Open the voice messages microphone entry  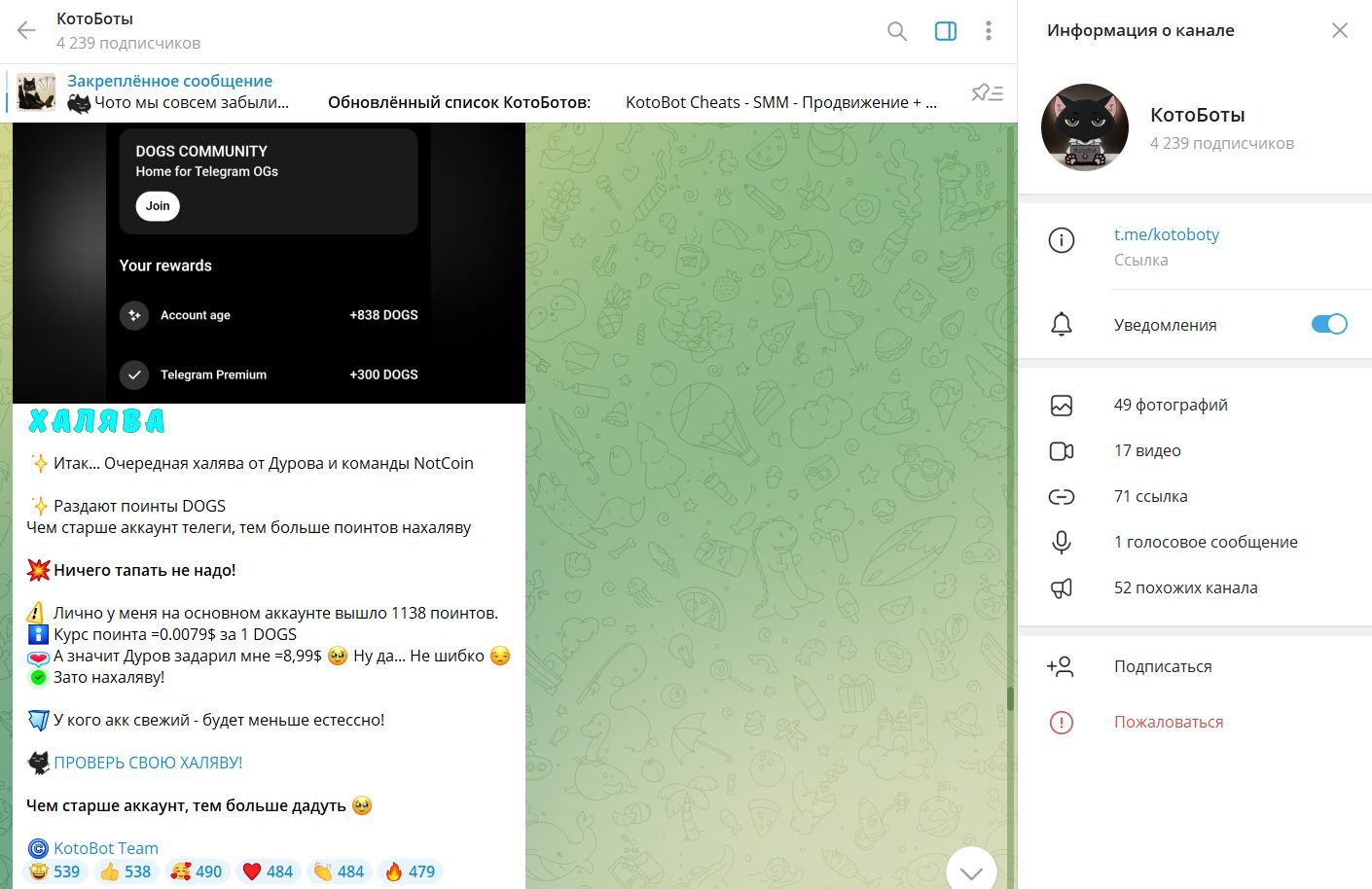[x=1205, y=543]
